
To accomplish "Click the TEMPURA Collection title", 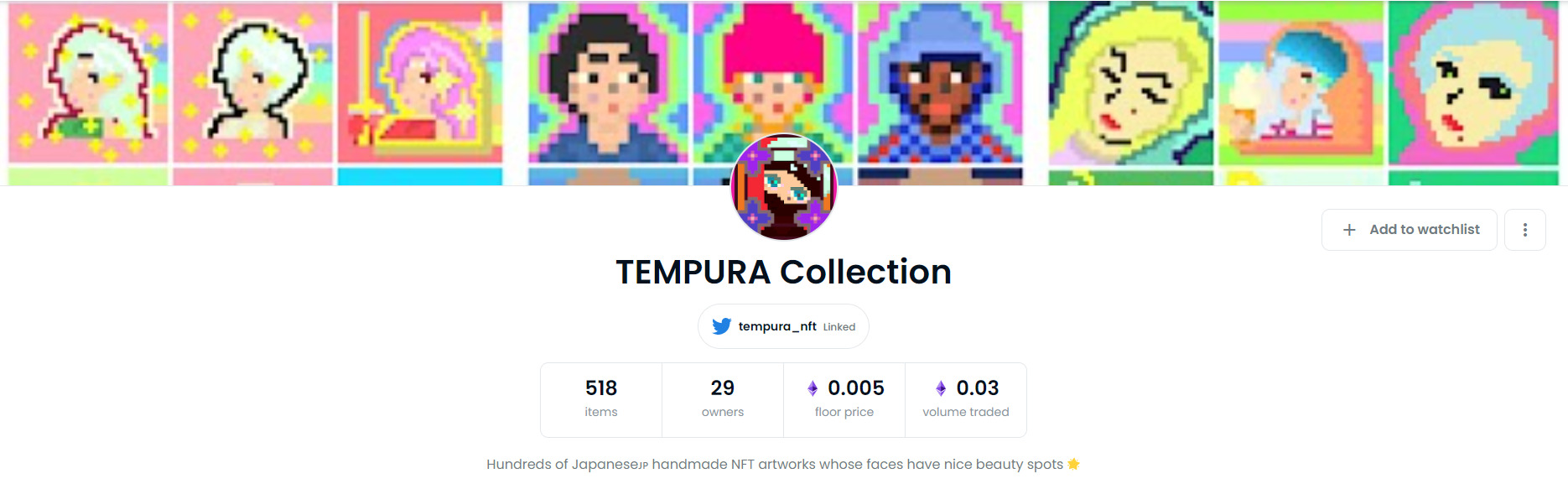I will point(784,272).
